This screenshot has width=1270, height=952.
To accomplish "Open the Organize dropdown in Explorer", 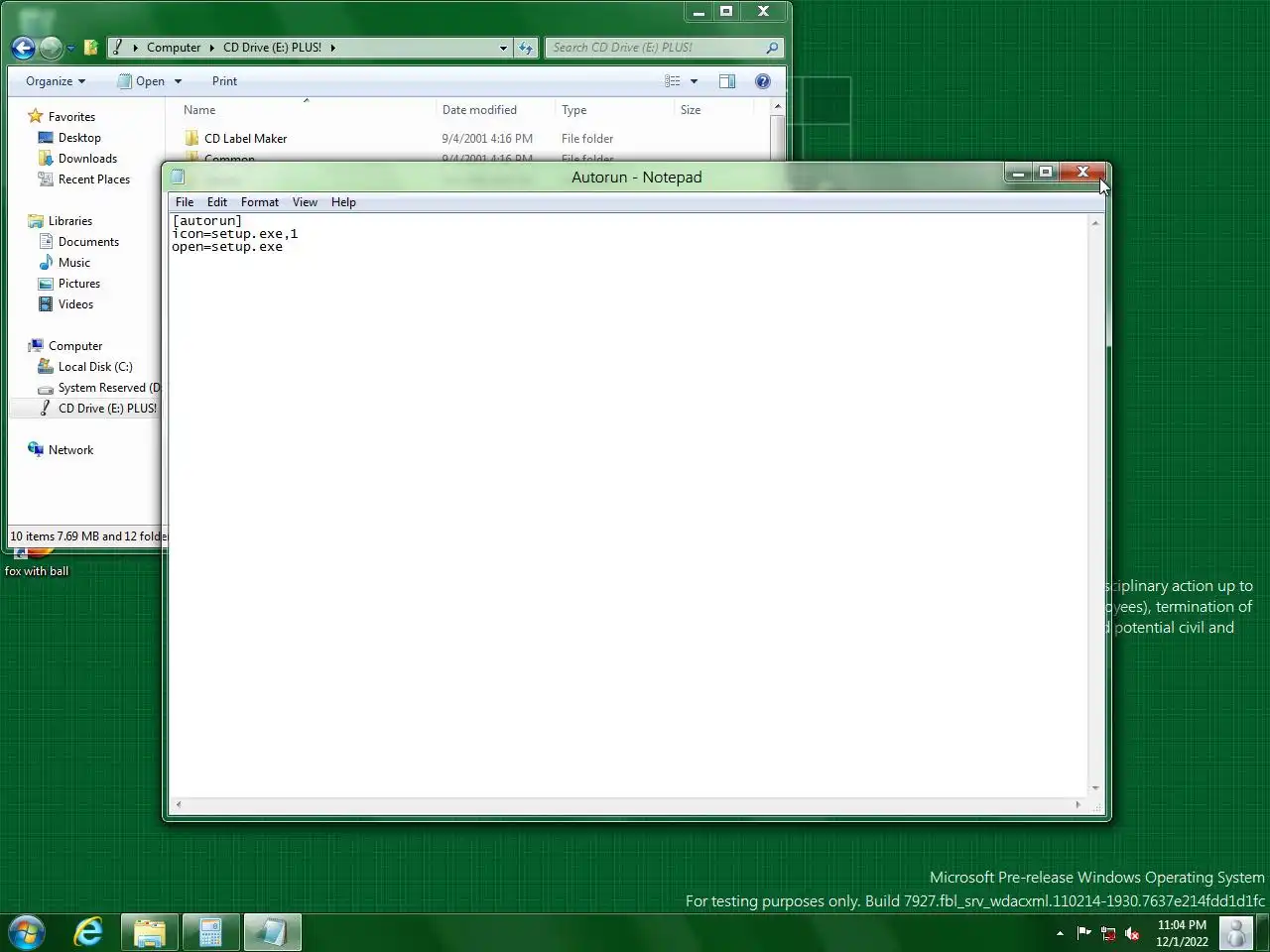I will pos(56,81).
